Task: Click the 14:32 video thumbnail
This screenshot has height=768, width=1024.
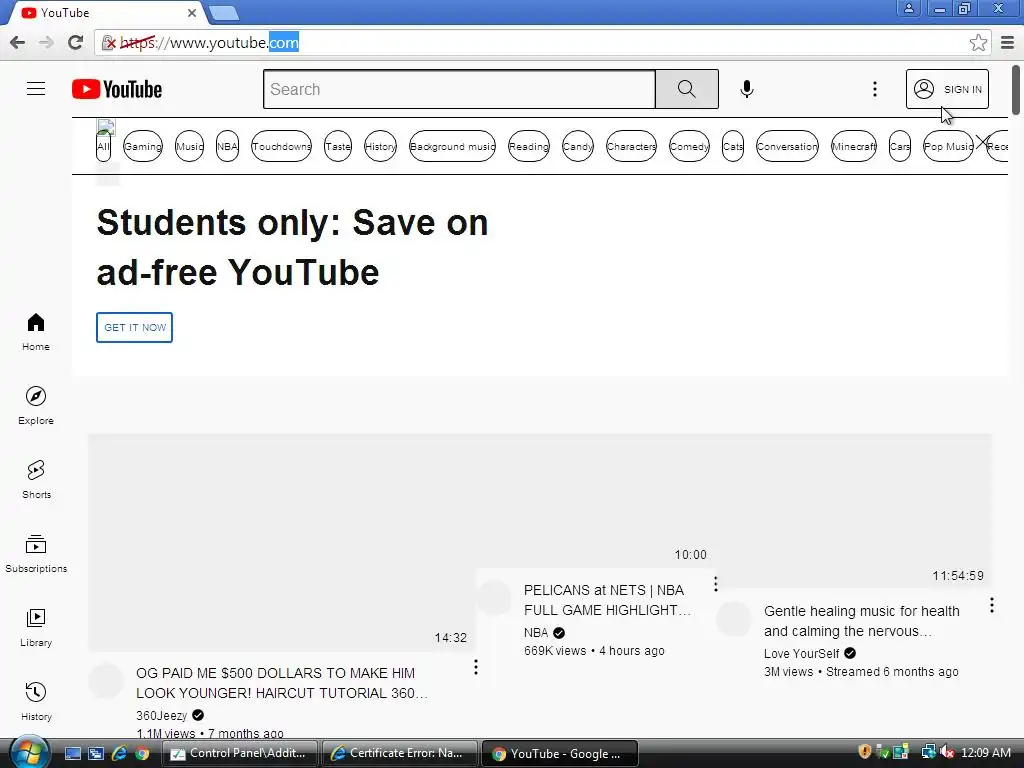Action: [281, 542]
